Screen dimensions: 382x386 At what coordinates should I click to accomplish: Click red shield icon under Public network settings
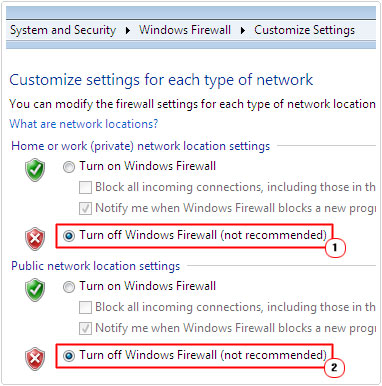tap(35, 359)
